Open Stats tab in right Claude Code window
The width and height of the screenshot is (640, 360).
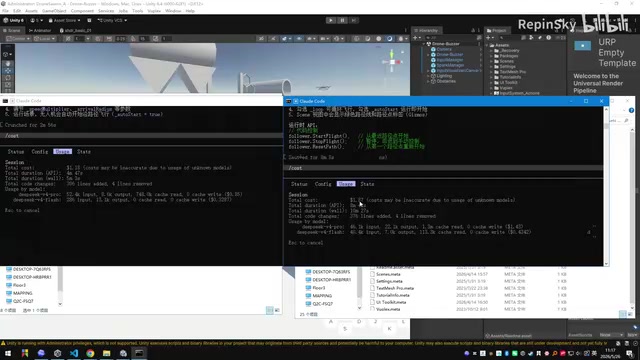point(367,184)
